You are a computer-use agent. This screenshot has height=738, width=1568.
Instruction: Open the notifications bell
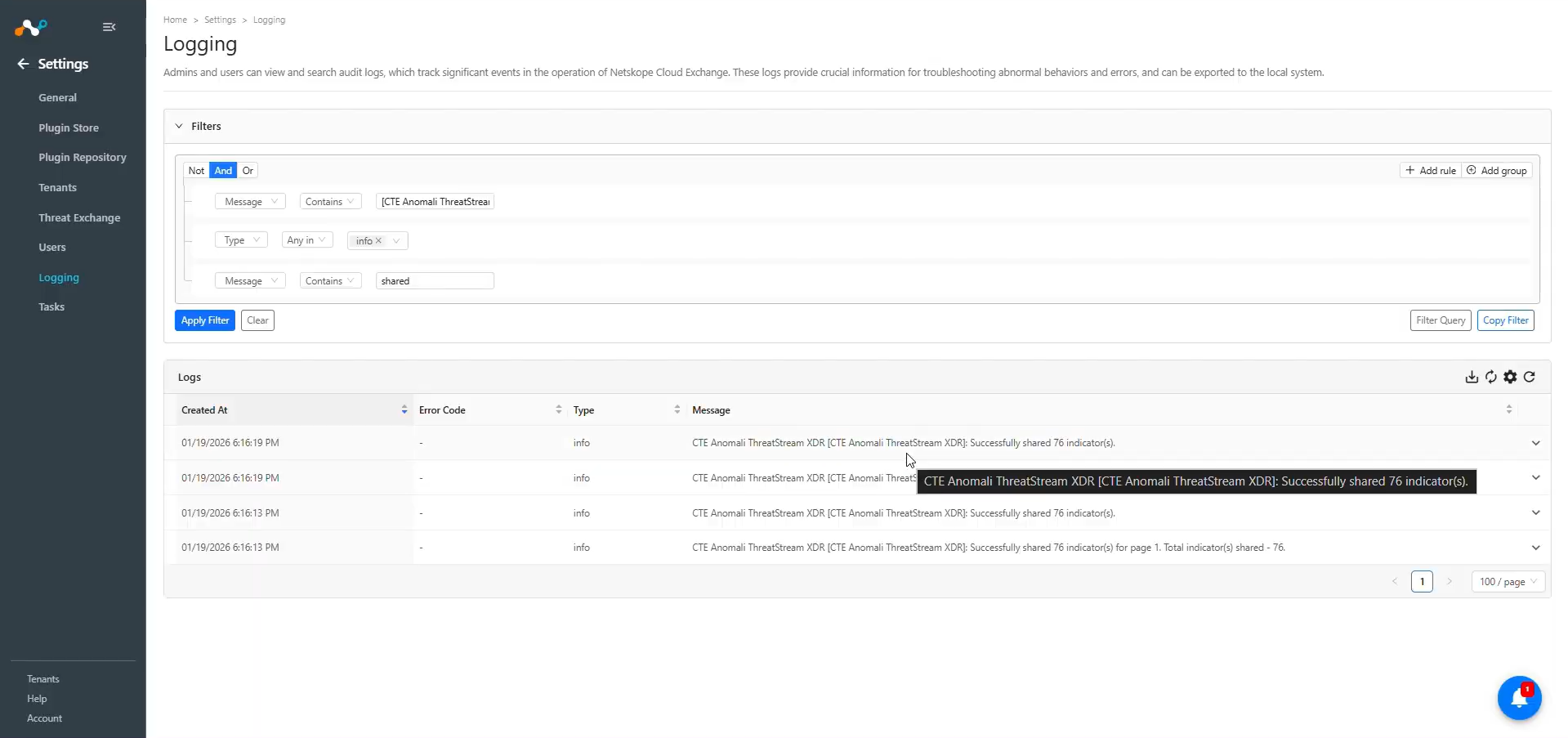tap(1519, 698)
